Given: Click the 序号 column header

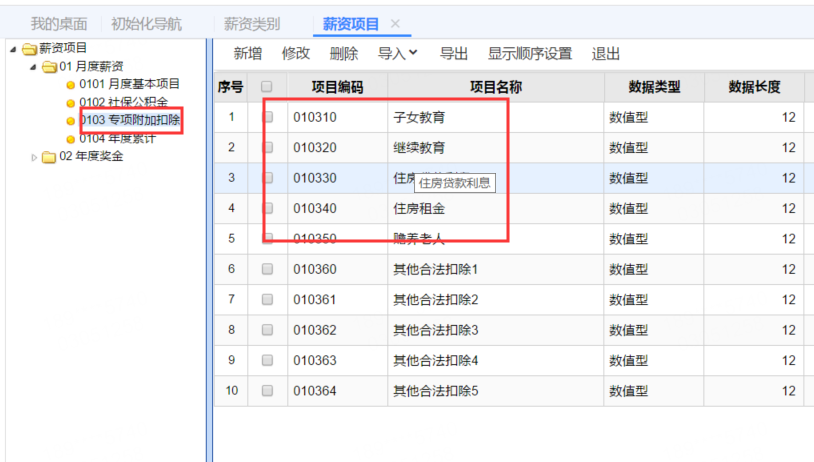Looking at the screenshot, I should click(230, 87).
